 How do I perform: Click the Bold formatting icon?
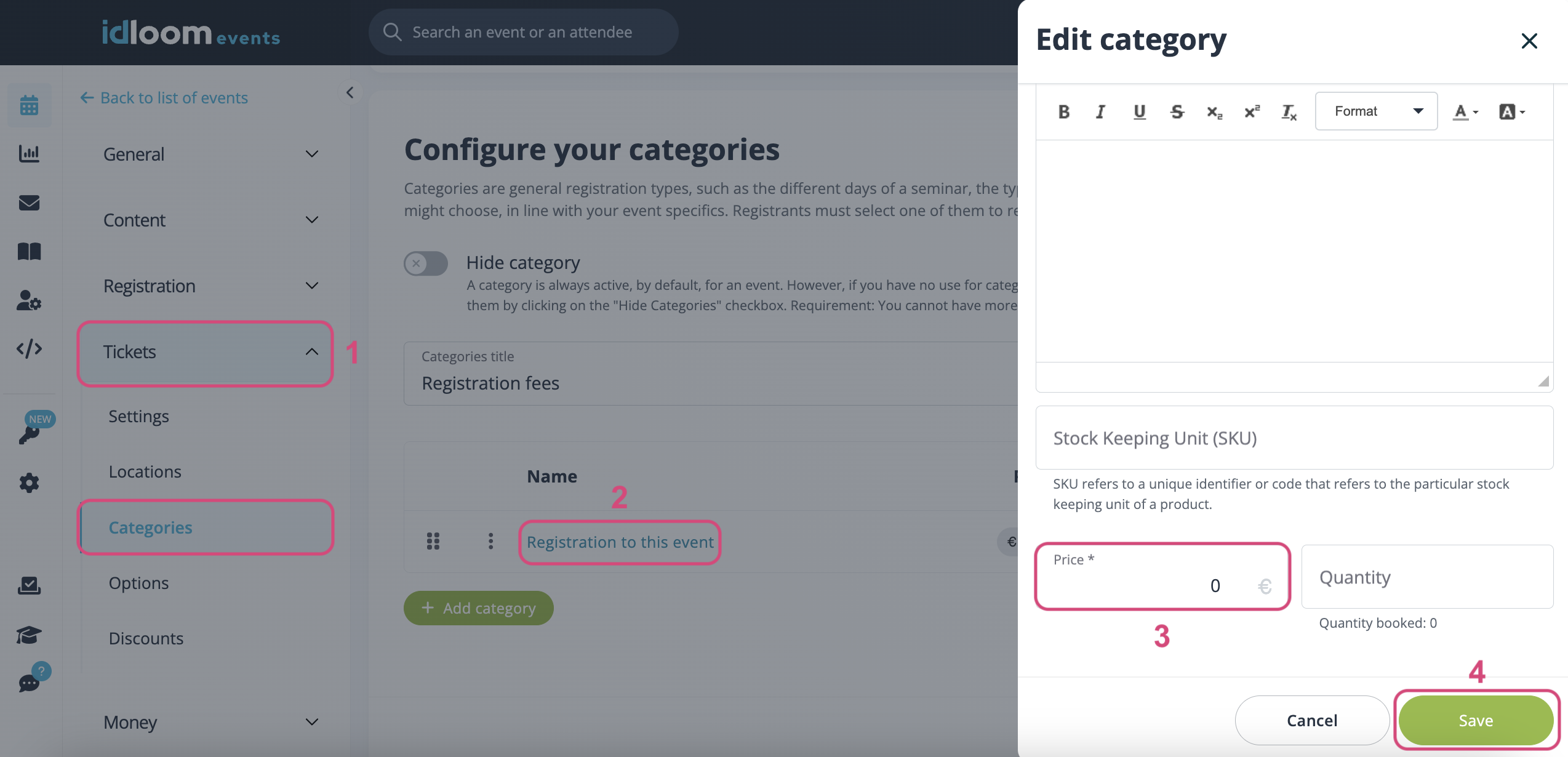pyautogui.click(x=1063, y=111)
